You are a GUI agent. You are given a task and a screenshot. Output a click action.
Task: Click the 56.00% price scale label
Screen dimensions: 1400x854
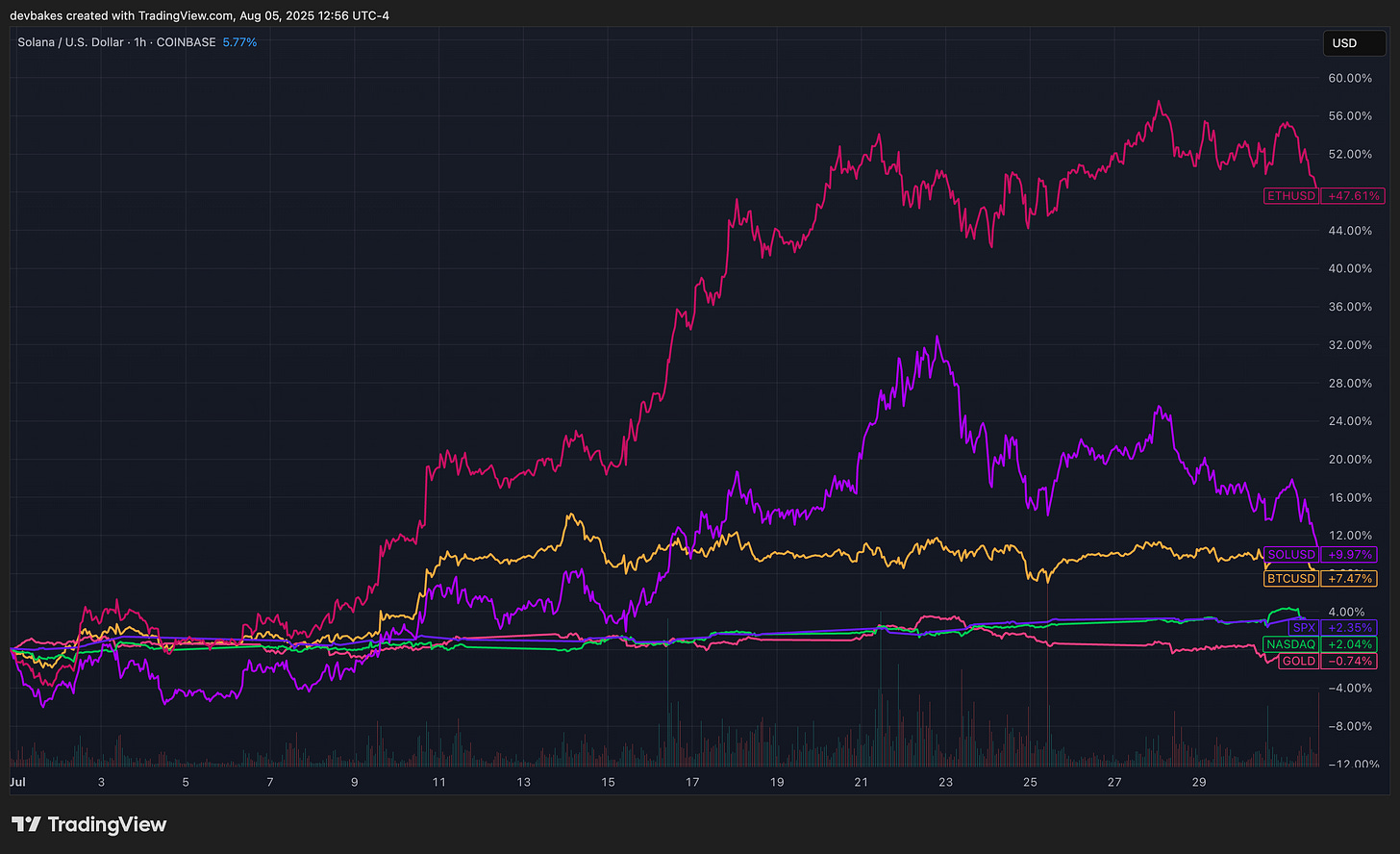(x=1350, y=115)
